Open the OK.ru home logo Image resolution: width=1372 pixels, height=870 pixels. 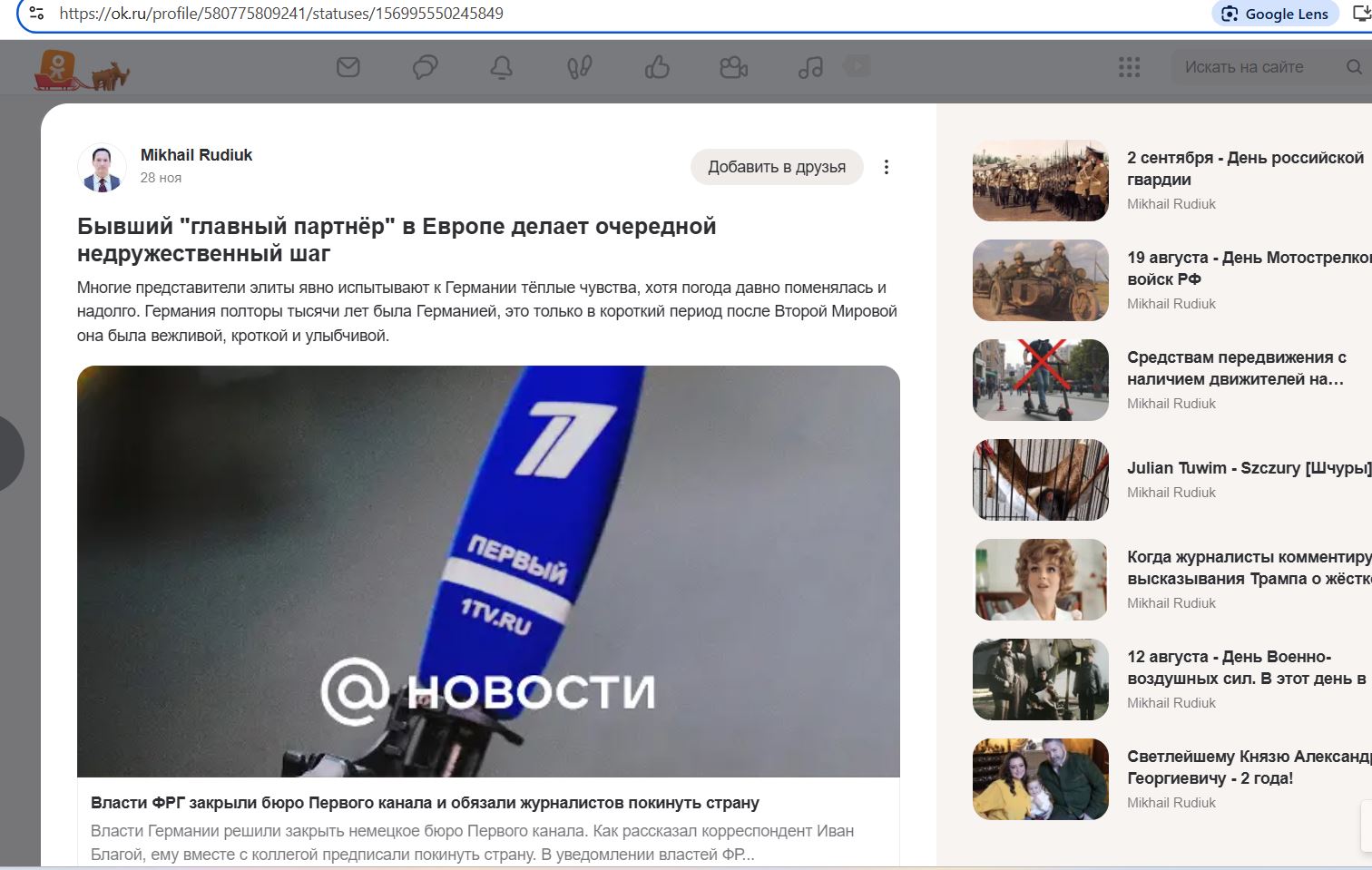pyautogui.click(x=82, y=70)
